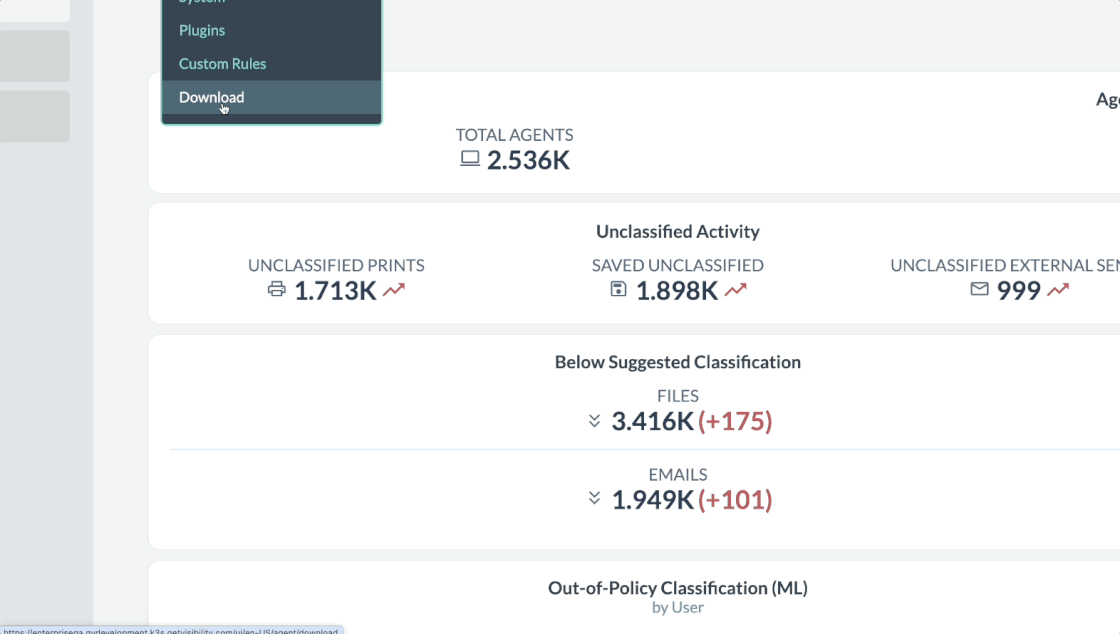Viewport: 1120px width, 634px height.
Task: Click the Out-of-Policy Classification (ML) title
Action: [x=677, y=588]
